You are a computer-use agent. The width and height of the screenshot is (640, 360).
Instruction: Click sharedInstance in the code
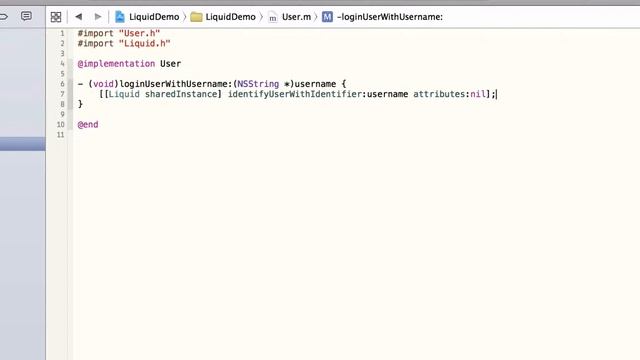[181, 94]
